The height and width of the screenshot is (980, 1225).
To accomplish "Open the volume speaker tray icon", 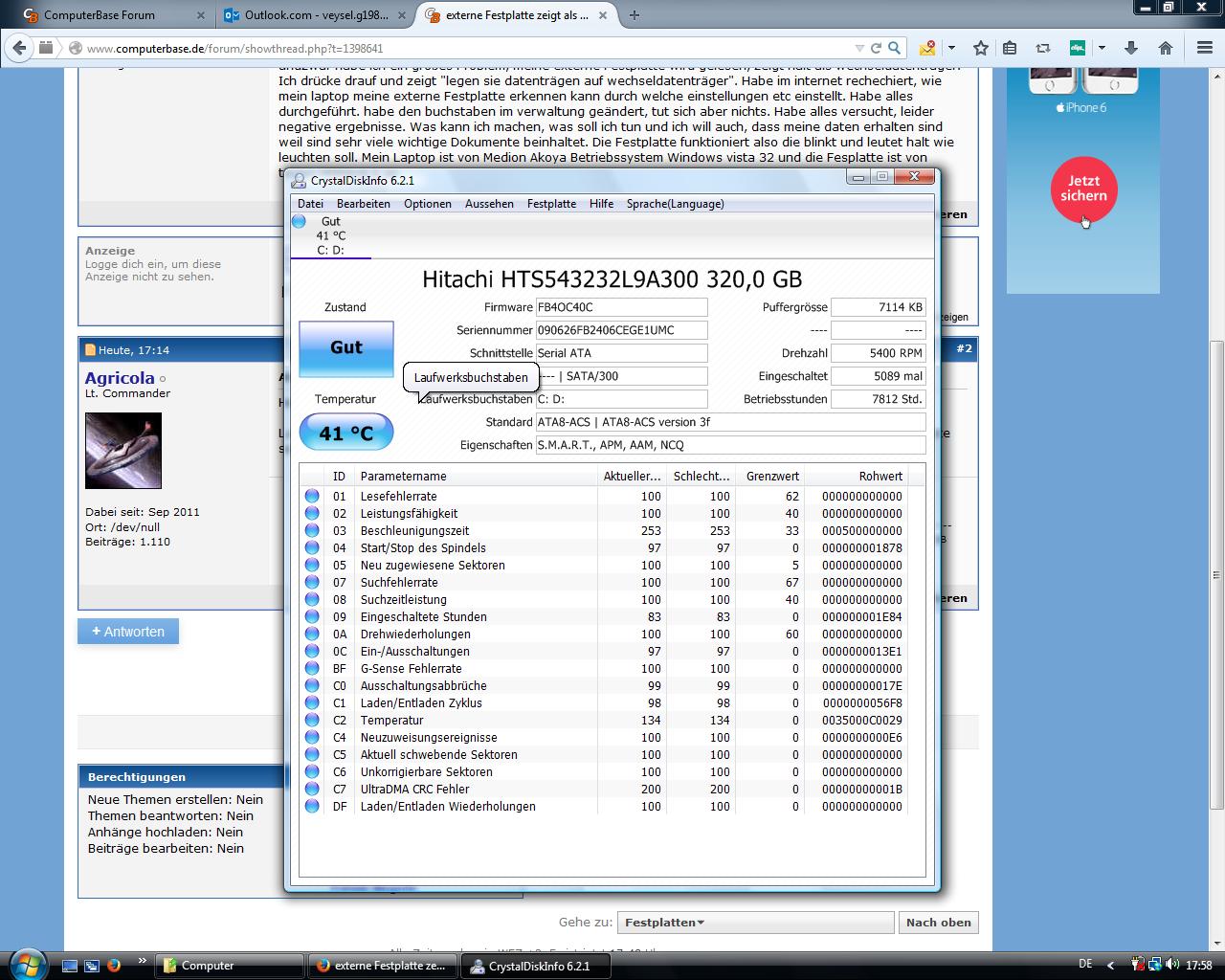I will click(1171, 966).
